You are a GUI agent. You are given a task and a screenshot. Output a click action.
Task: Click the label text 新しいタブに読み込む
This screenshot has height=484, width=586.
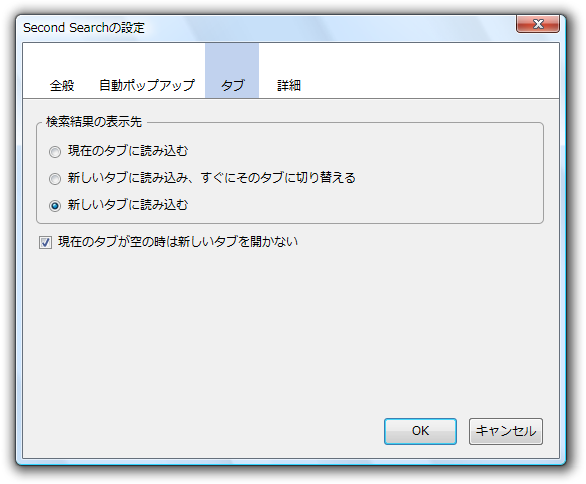click(x=128, y=205)
